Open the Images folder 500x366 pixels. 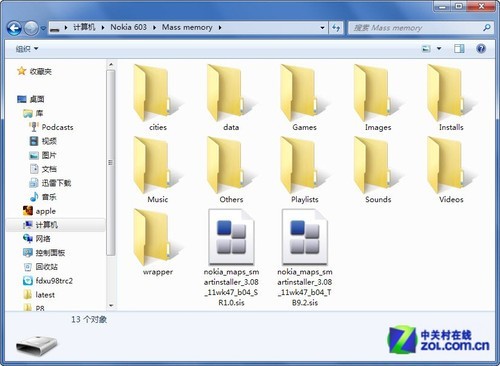coord(378,98)
